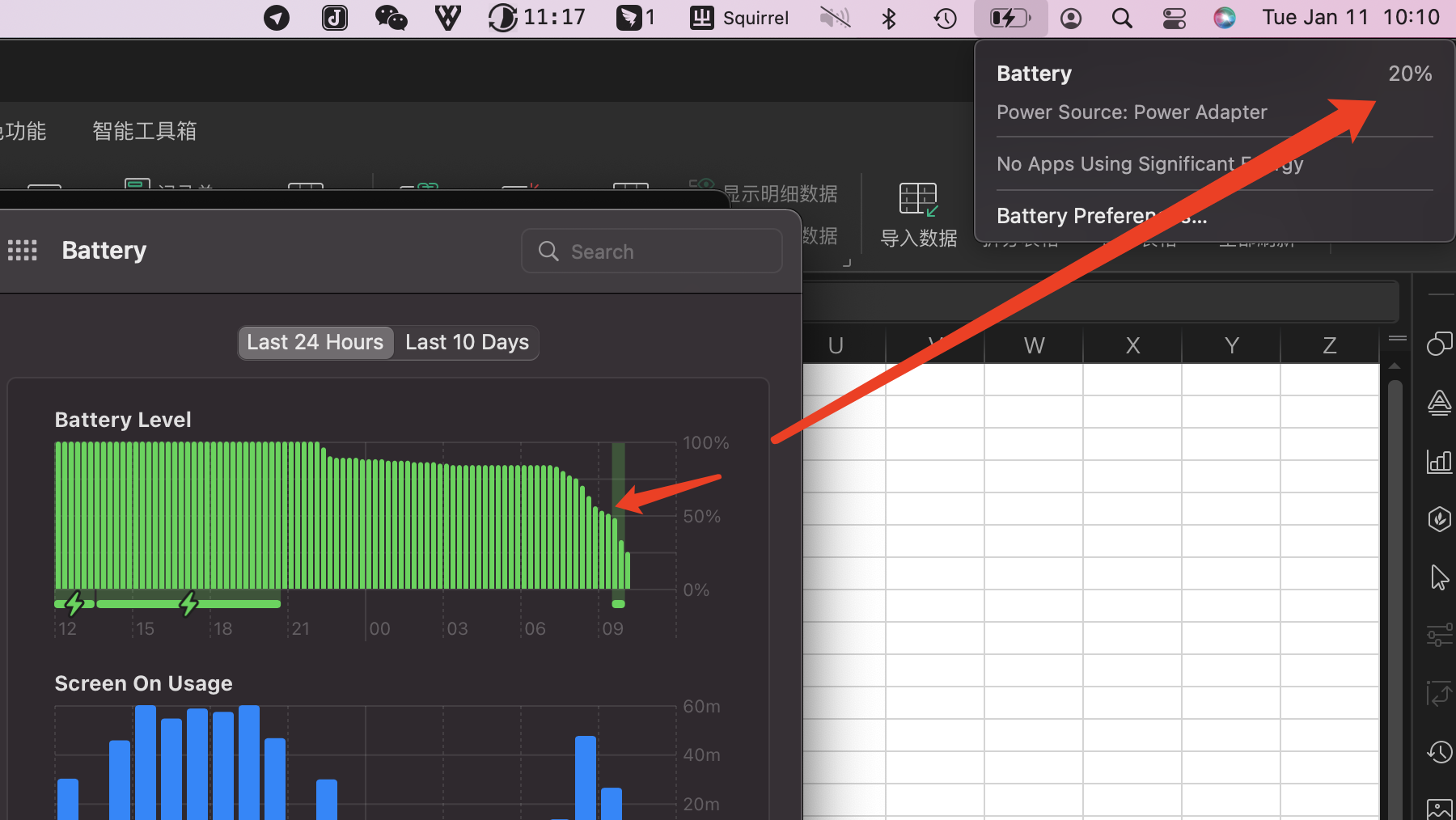
Task: Click the hexagon leaf icon in sidebar
Action: tap(1439, 519)
